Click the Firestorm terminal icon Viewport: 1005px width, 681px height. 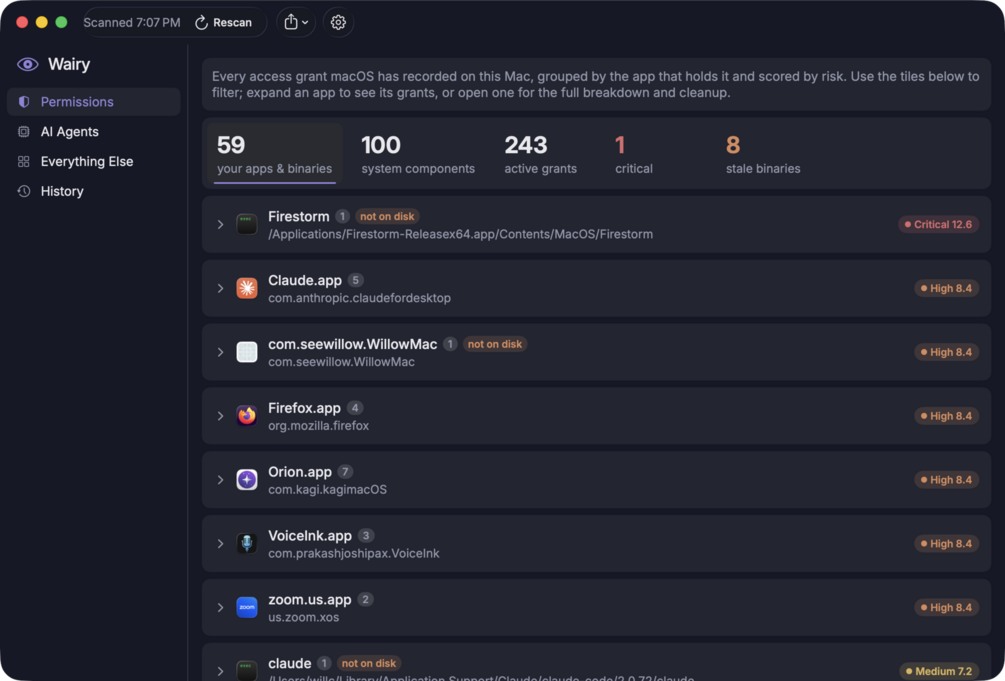(247, 224)
